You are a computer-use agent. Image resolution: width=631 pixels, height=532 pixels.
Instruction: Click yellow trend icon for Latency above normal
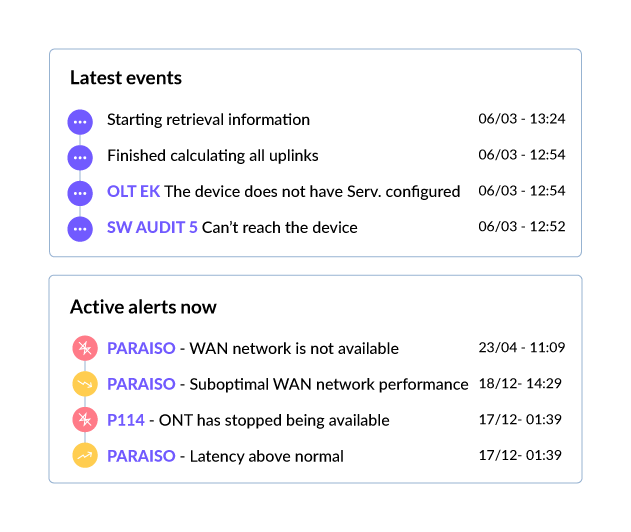point(85,456)
